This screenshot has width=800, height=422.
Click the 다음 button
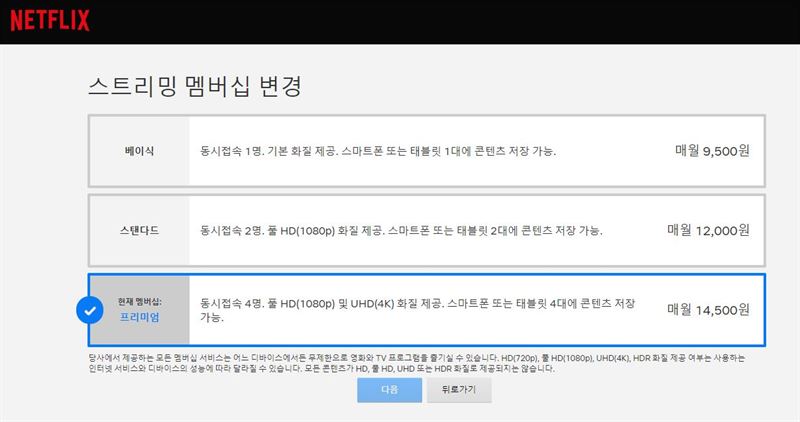(x=389, y=390)
